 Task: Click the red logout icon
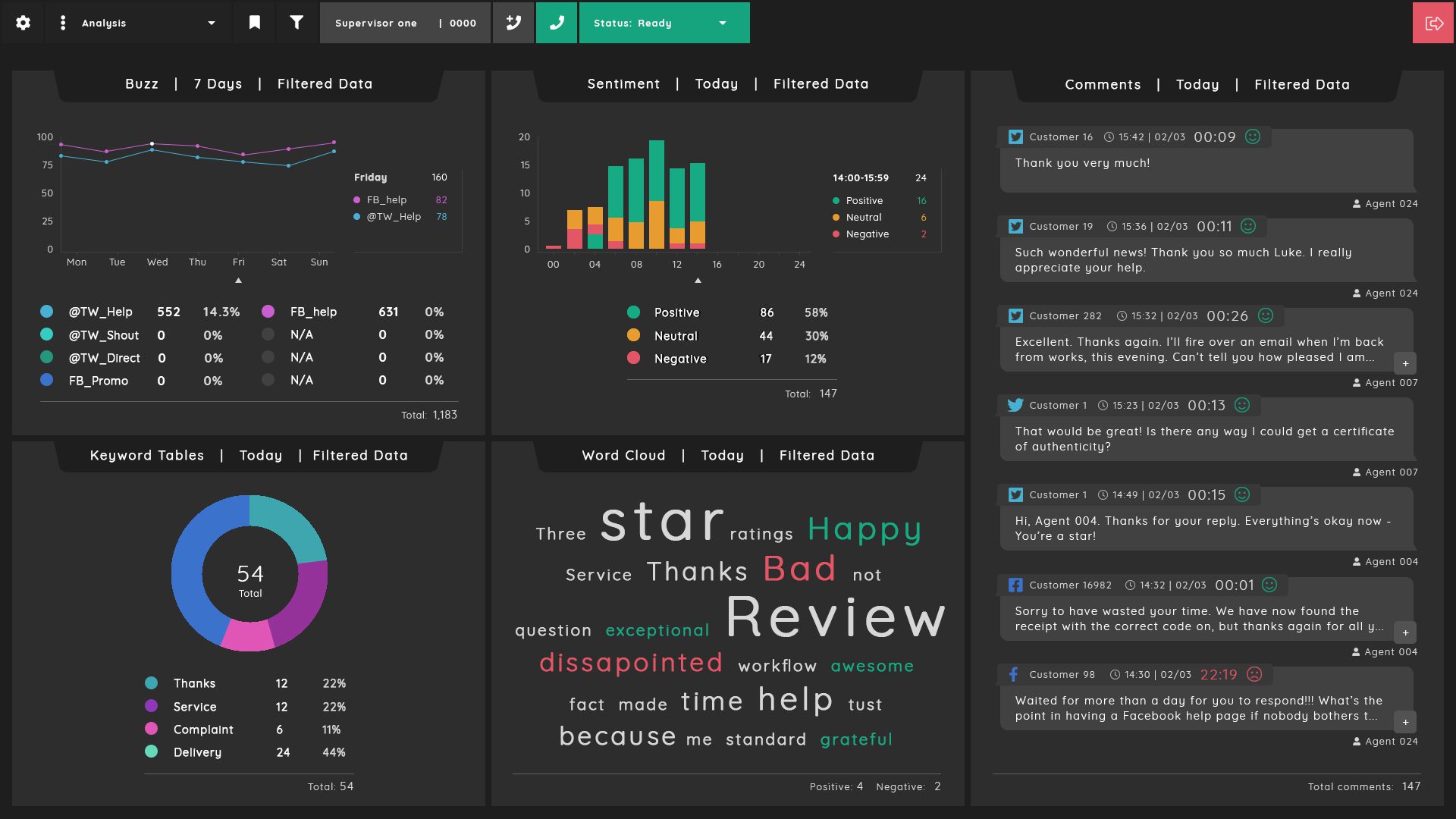point(1433,23)
